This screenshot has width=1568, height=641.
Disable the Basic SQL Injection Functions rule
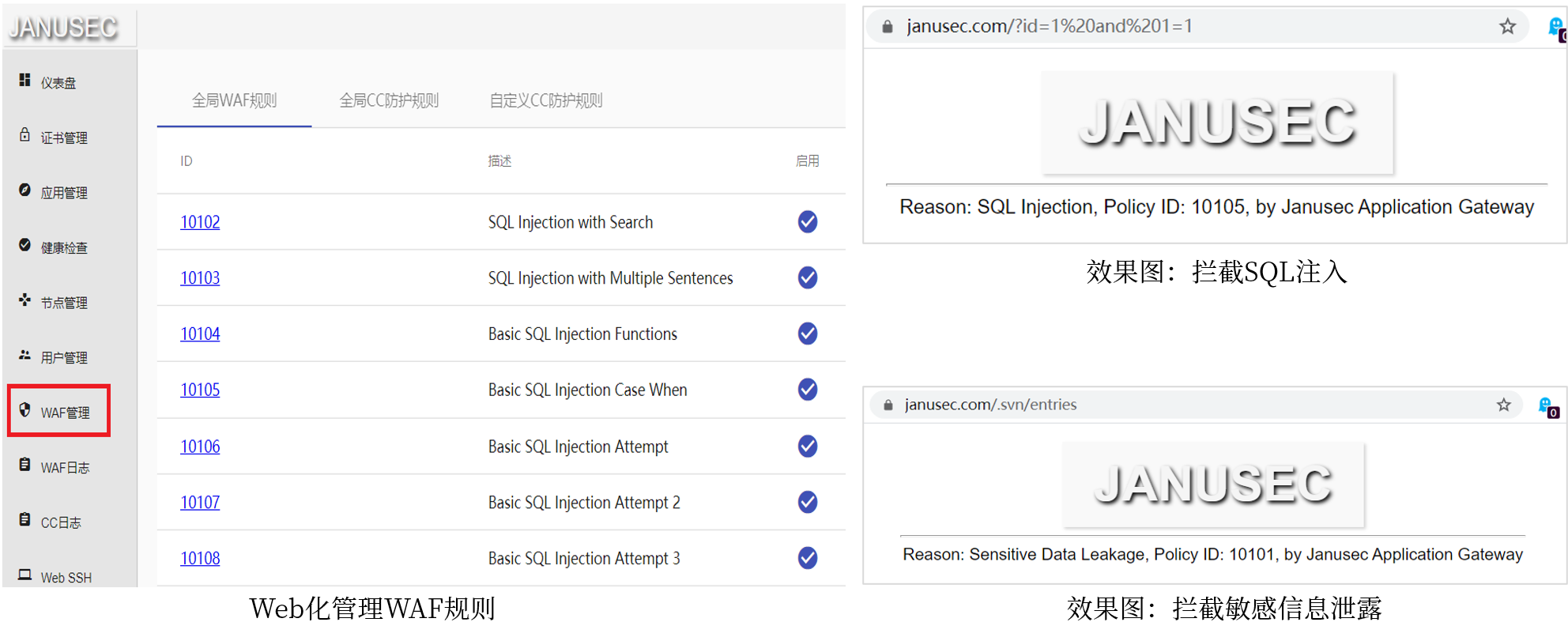807,334
